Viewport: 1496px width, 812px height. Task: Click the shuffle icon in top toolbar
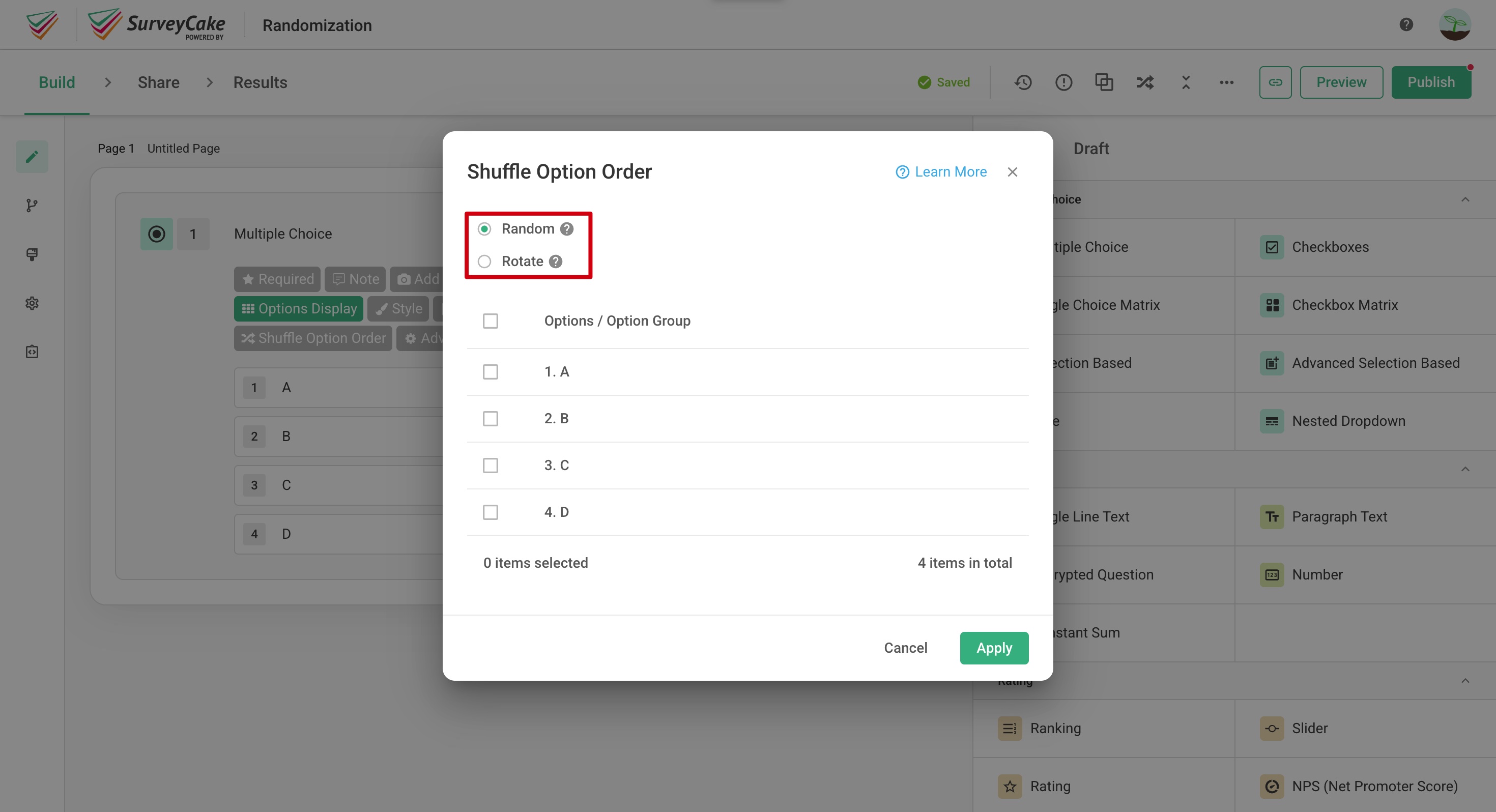(x=1145, y=82)
